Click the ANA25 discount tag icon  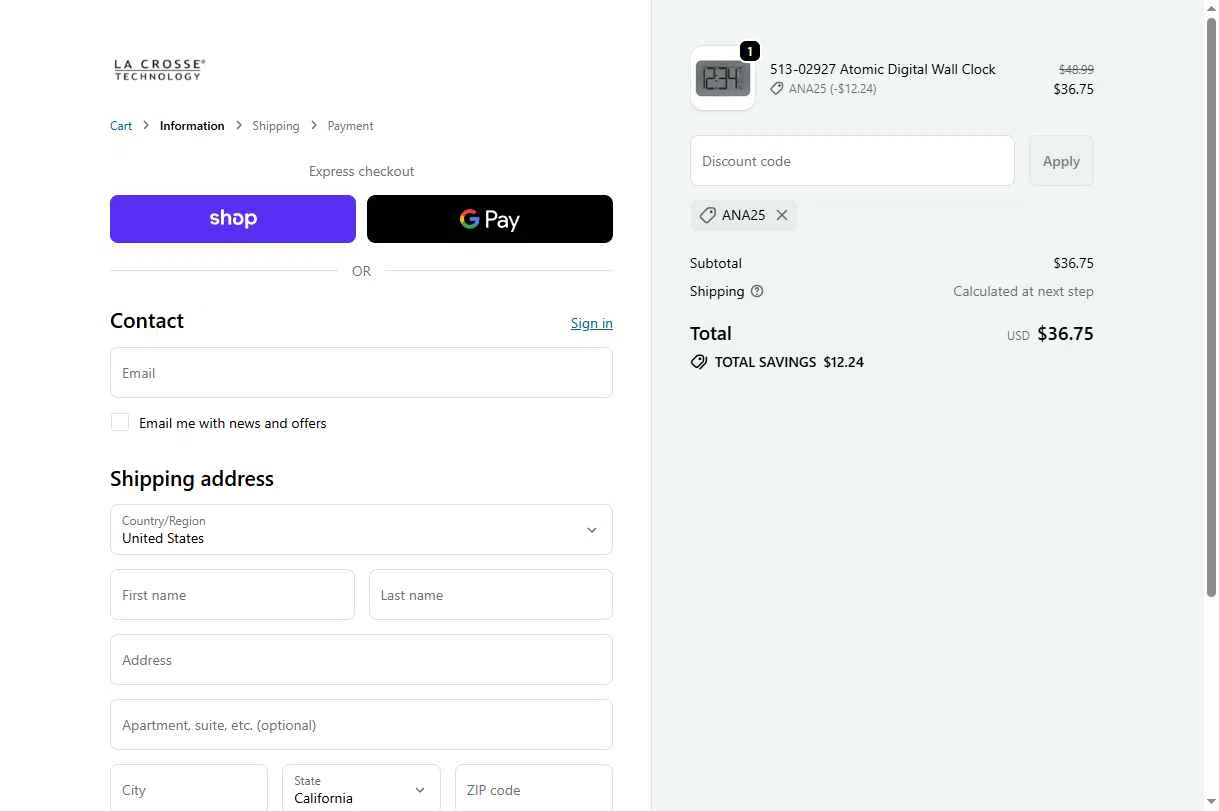point(708,215)
